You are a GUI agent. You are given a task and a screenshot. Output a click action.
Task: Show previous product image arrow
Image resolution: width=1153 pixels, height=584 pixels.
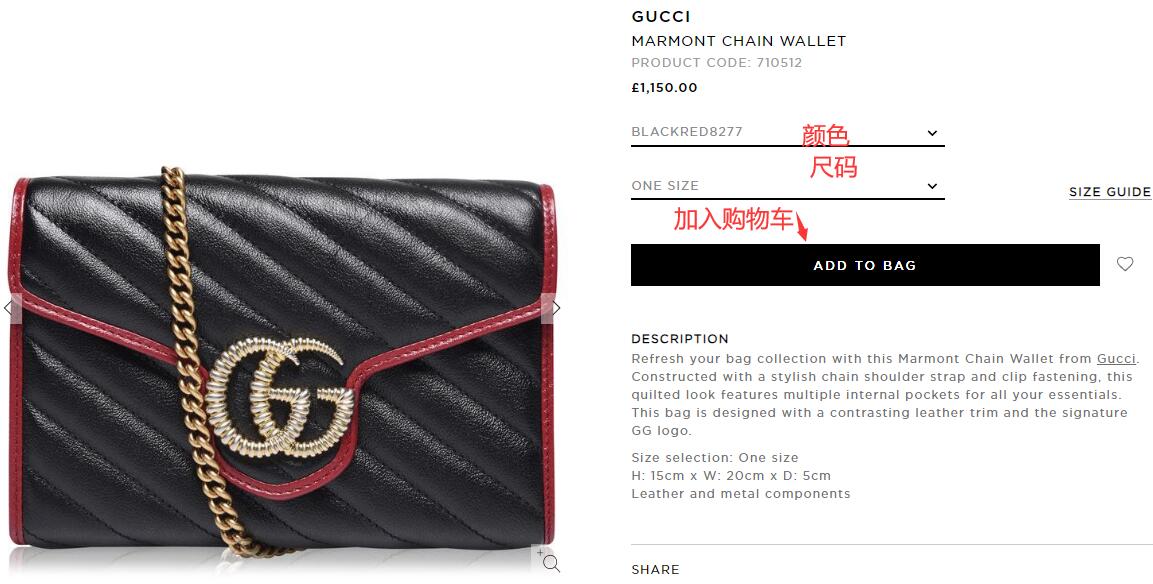pyautogui.click(x=9, y=308)
